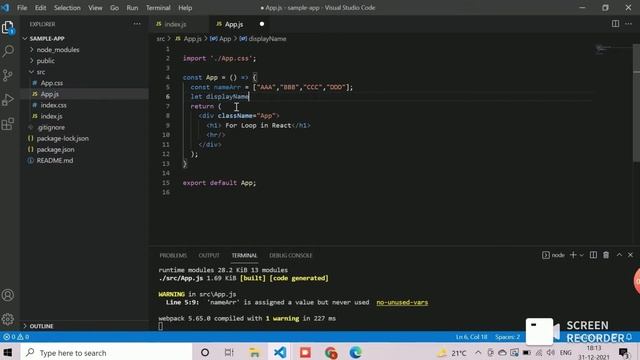
Task: Open the editor more actions ellipsis
Action: [629, 24]
